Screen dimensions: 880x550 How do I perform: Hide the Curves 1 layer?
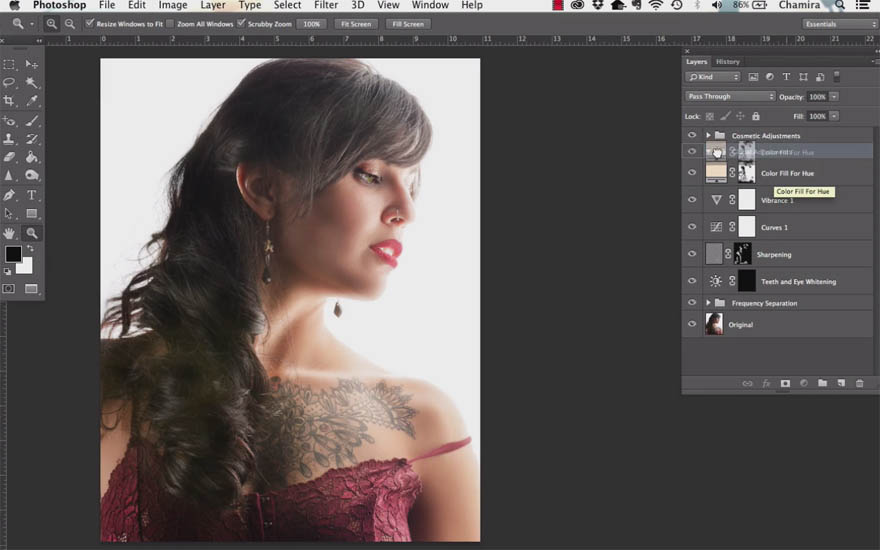pos(691,227)
